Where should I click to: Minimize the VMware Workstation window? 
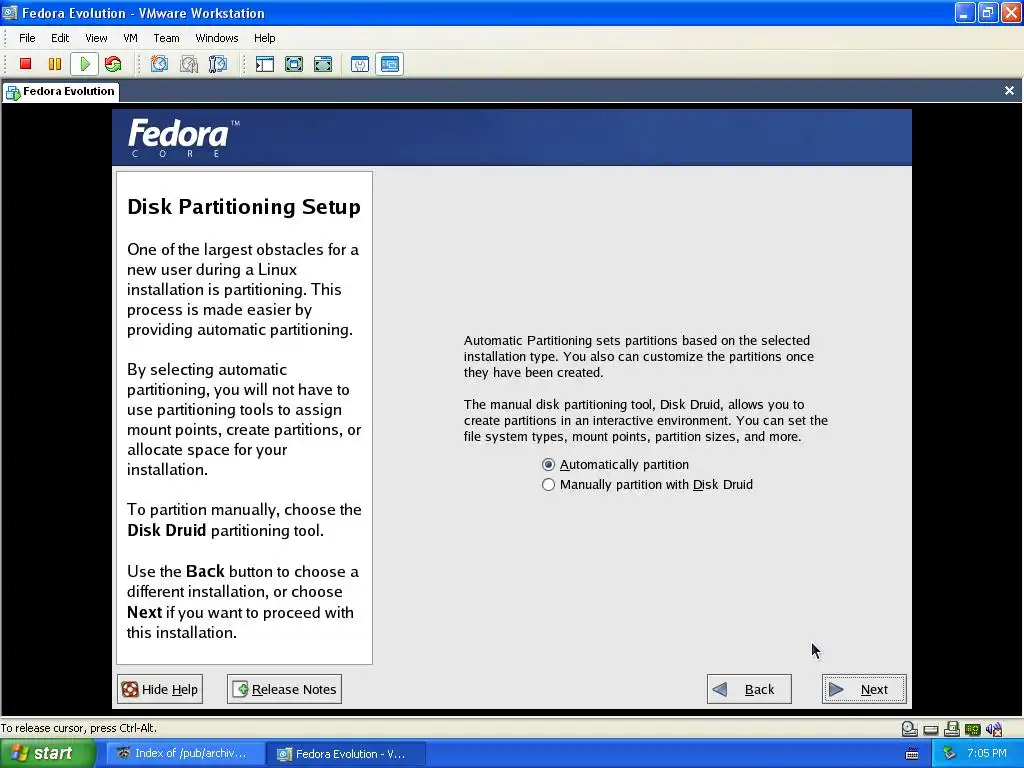click(965, 12)
